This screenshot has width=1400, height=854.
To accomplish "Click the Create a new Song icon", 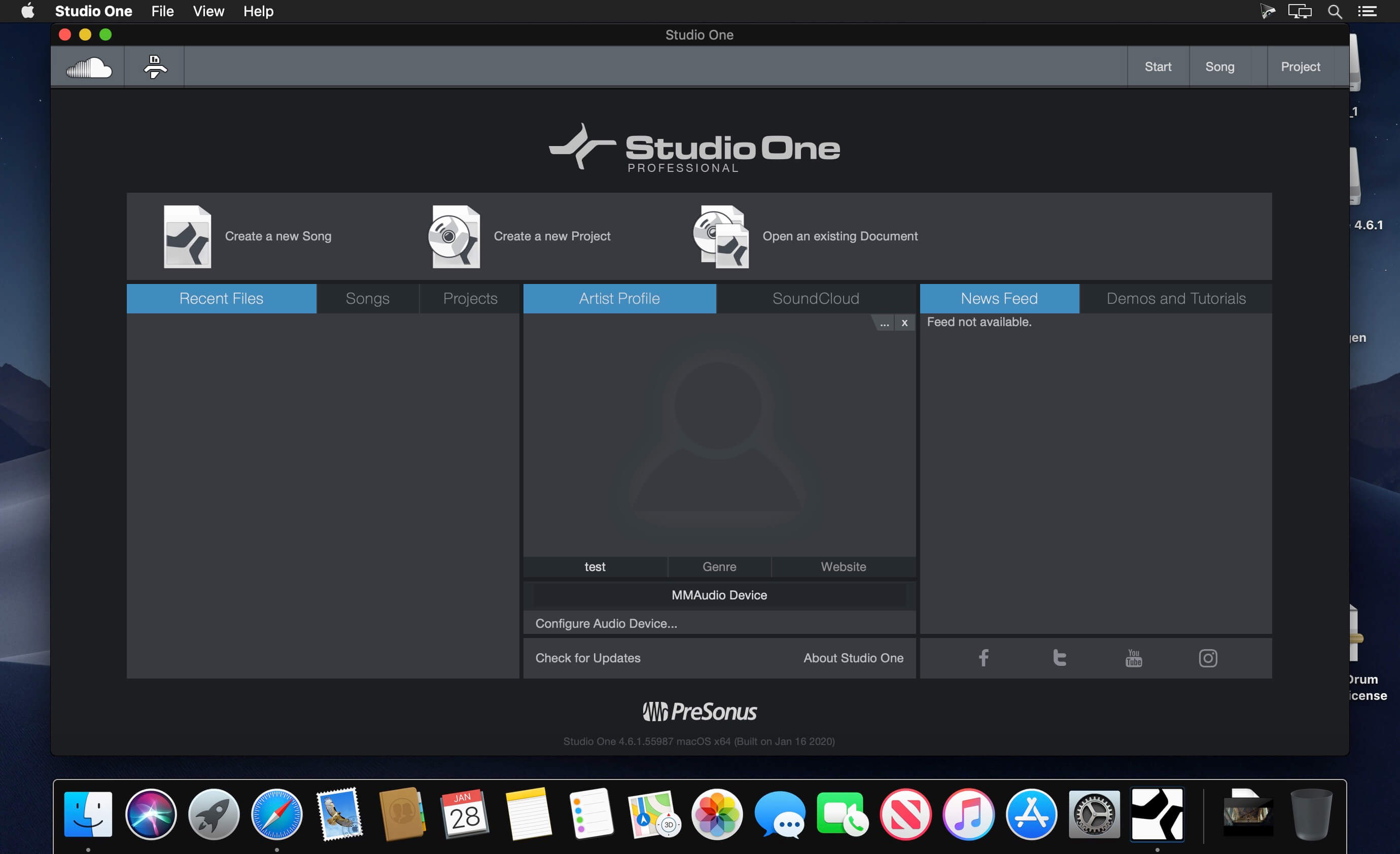I will [187, 236].
